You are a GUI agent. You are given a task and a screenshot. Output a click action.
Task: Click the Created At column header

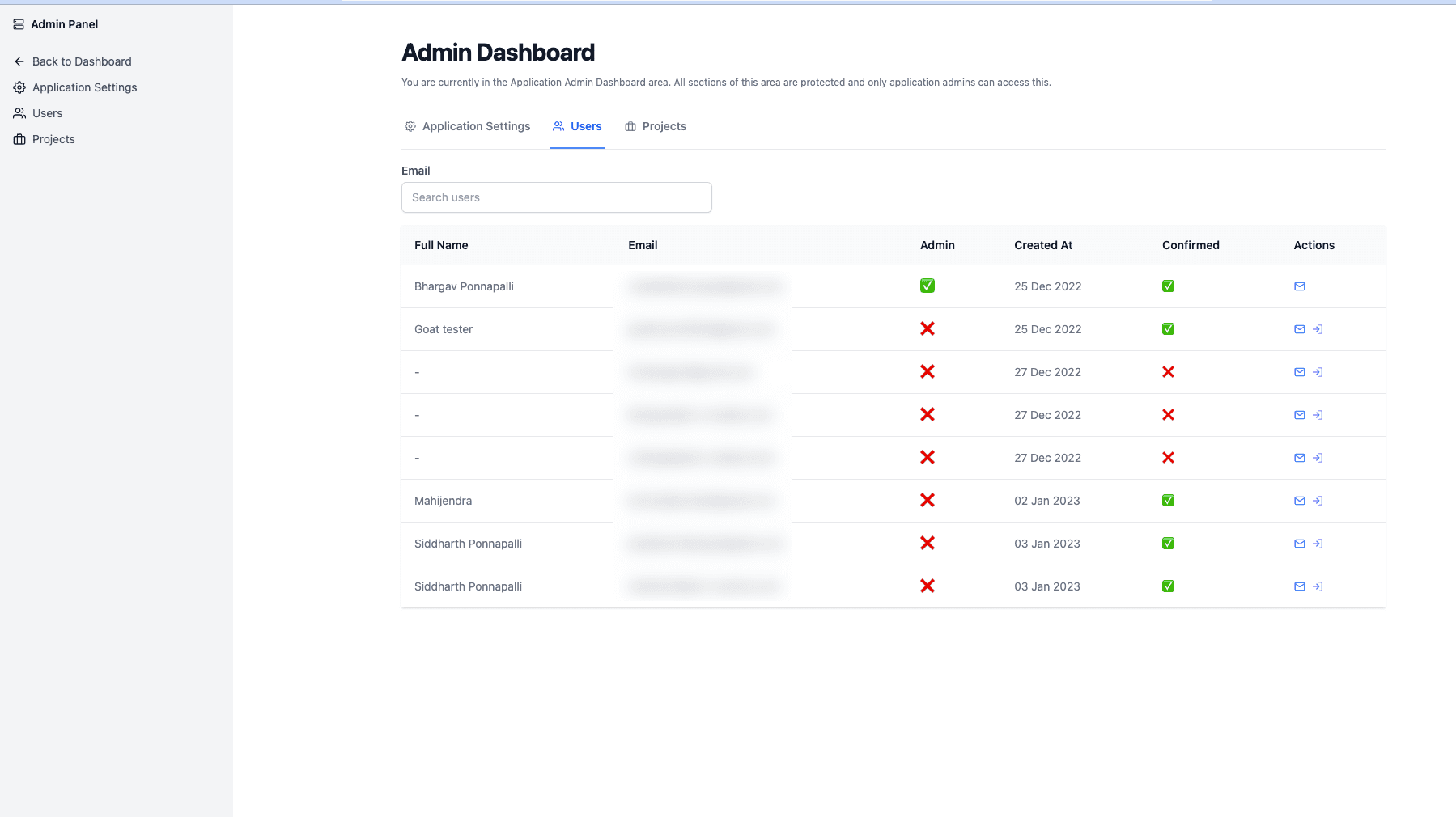[1043, 245]
